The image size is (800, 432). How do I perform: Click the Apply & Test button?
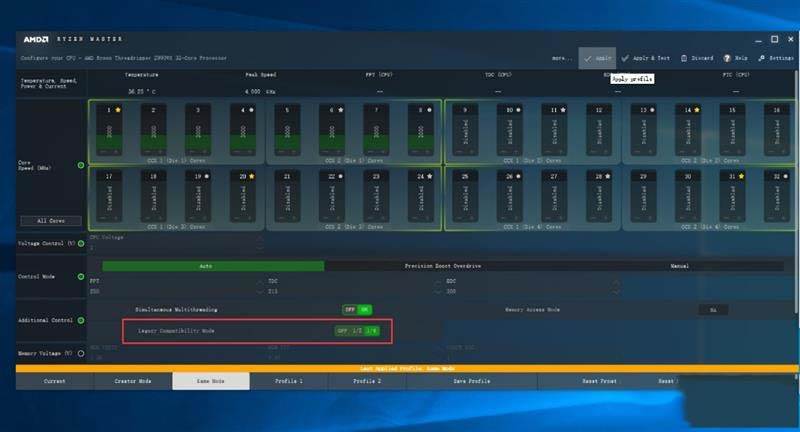pos(646,59)
